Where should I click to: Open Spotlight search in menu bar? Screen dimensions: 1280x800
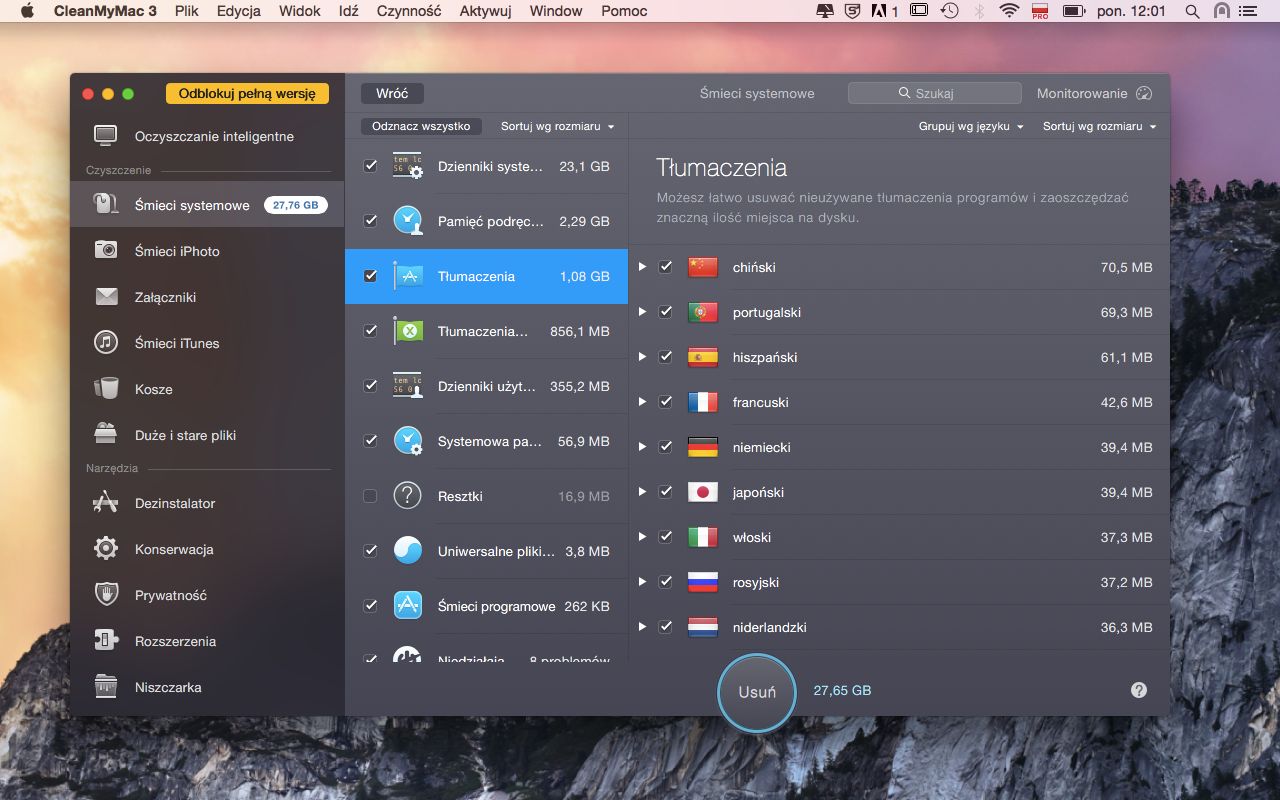[1192, 11]
